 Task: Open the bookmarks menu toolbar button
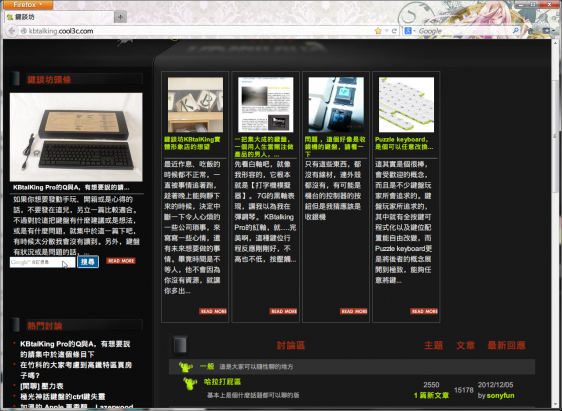(x=547, y=31)
